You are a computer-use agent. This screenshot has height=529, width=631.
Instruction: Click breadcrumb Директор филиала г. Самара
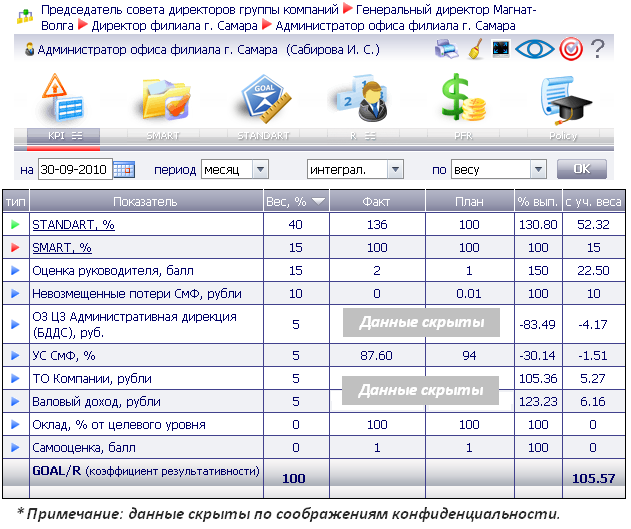pos(174,25)
